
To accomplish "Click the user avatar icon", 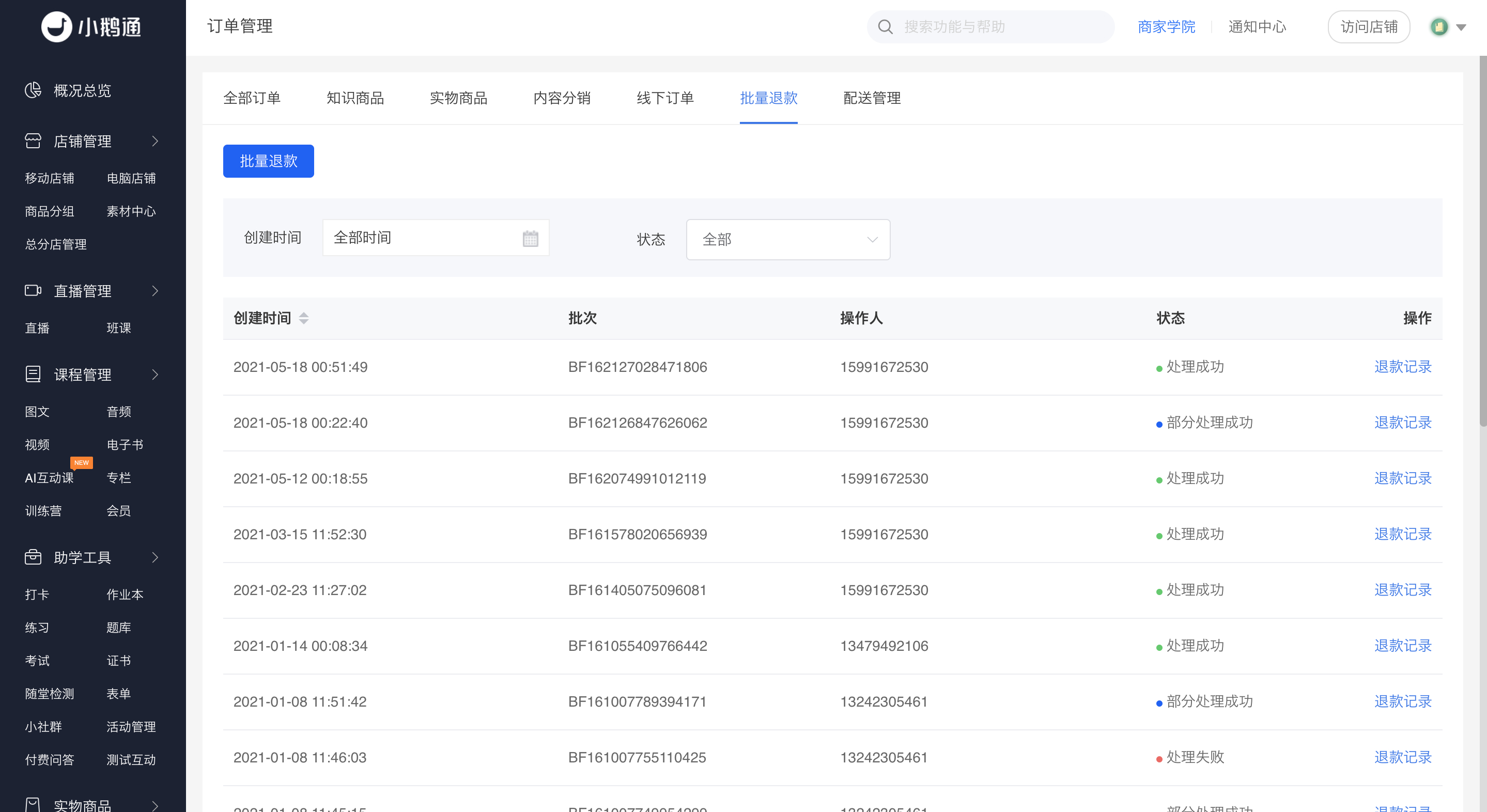I will tap(1439, 26).
